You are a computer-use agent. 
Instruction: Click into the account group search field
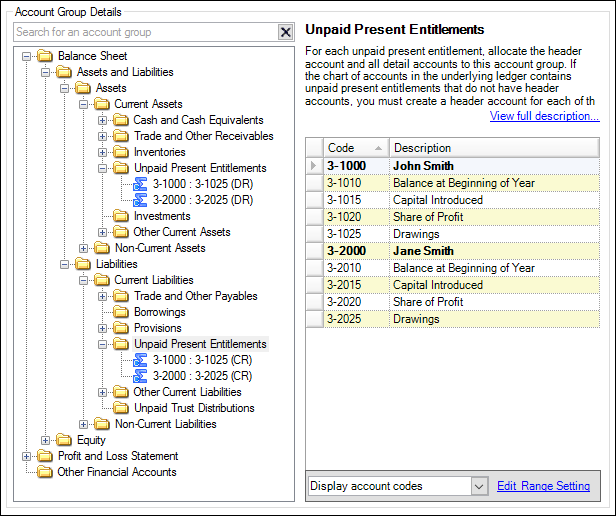point(145,32)
